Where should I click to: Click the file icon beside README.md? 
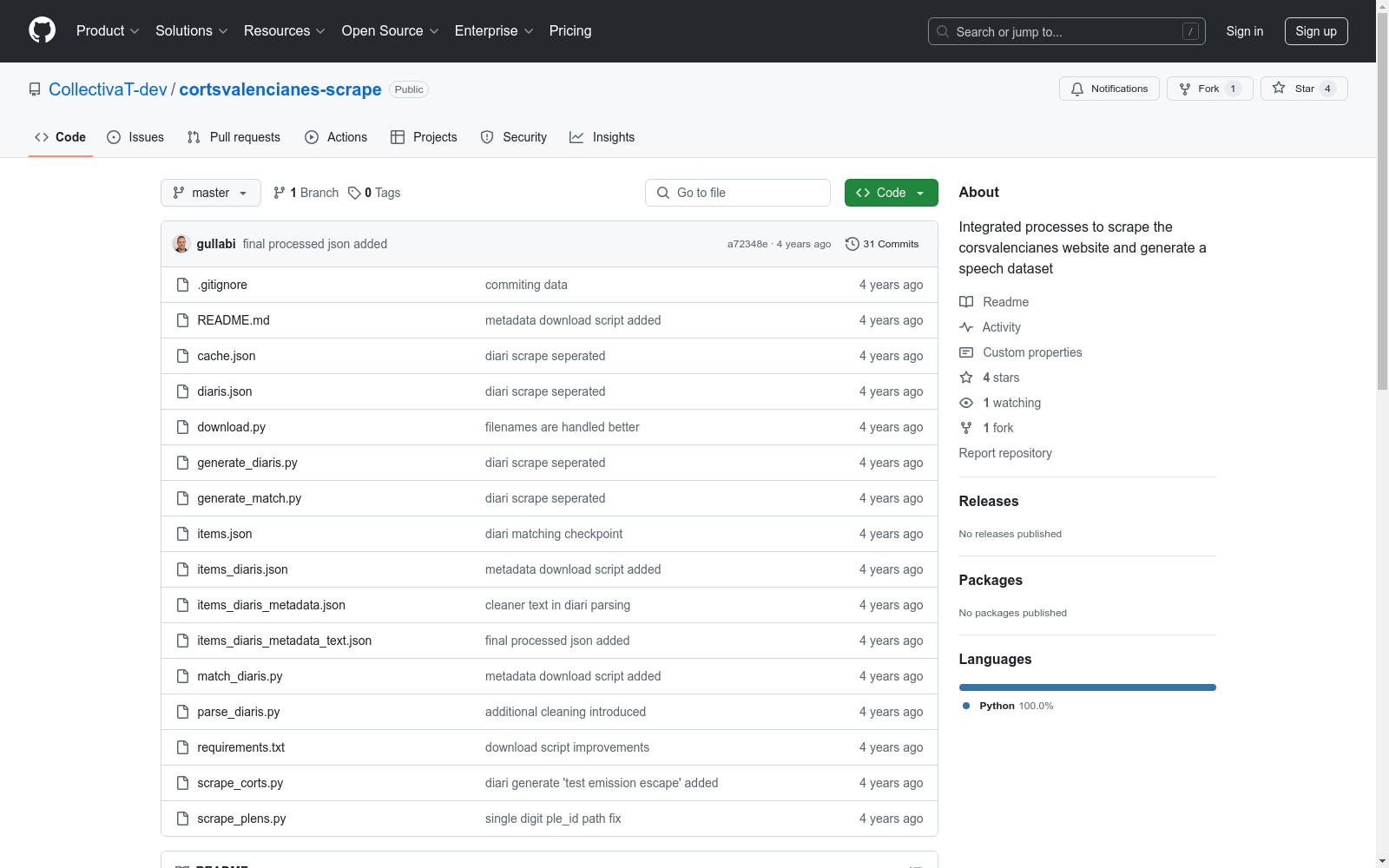[182, 320]
